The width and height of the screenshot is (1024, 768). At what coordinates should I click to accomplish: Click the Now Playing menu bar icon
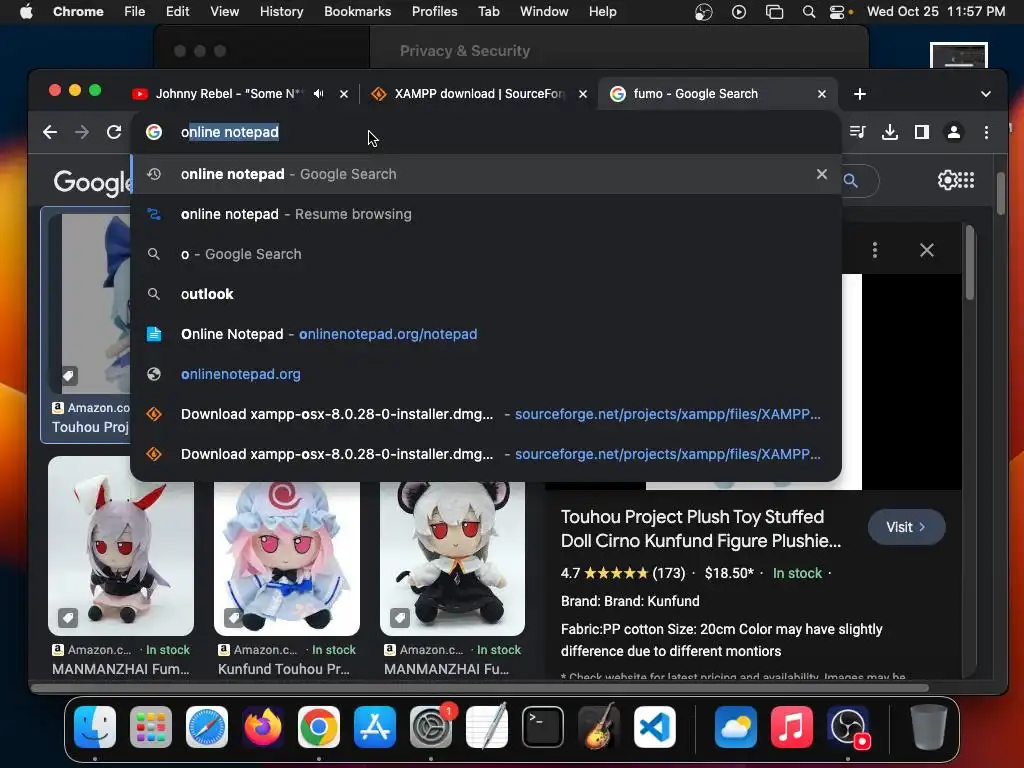pyautogui.click(x=739, y=12)
